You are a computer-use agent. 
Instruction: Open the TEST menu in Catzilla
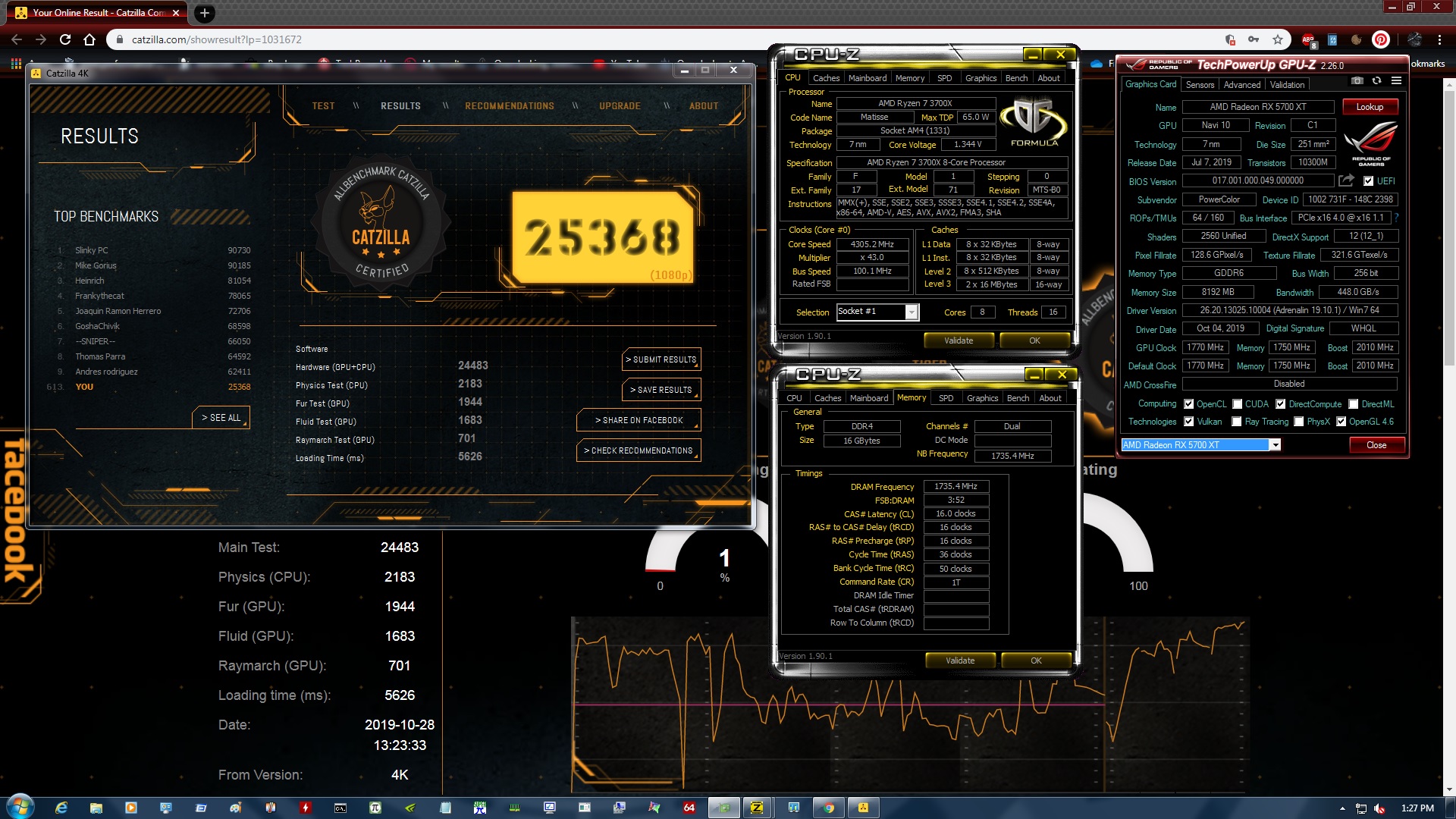click(x=323, y=106)
